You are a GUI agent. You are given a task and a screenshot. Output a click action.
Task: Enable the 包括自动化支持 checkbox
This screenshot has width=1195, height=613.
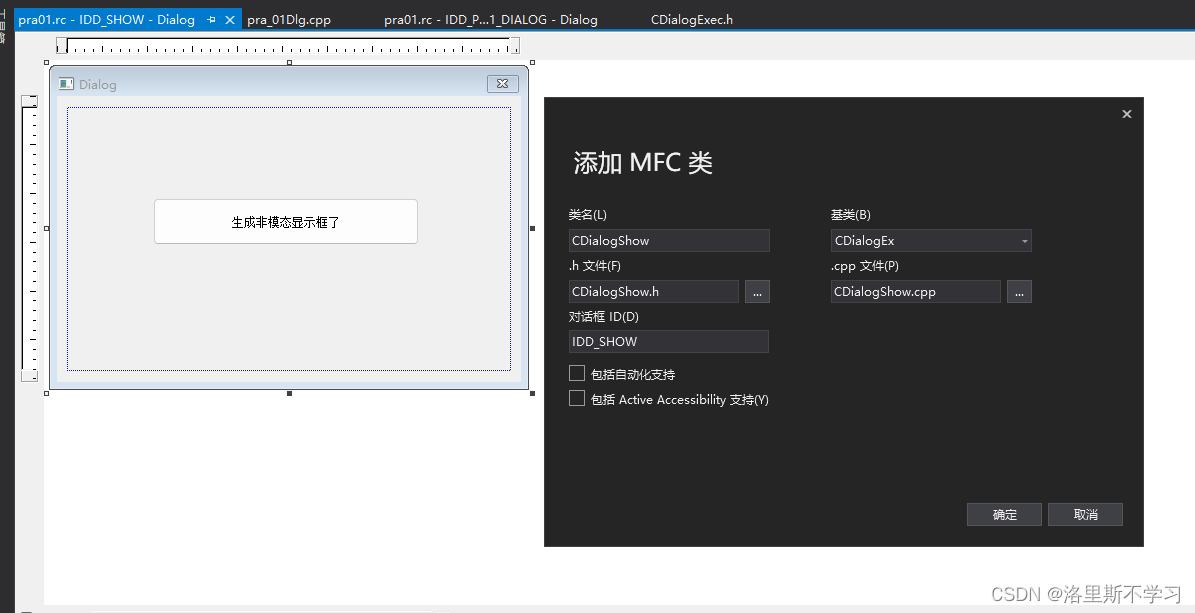click(x=577, y=373)
